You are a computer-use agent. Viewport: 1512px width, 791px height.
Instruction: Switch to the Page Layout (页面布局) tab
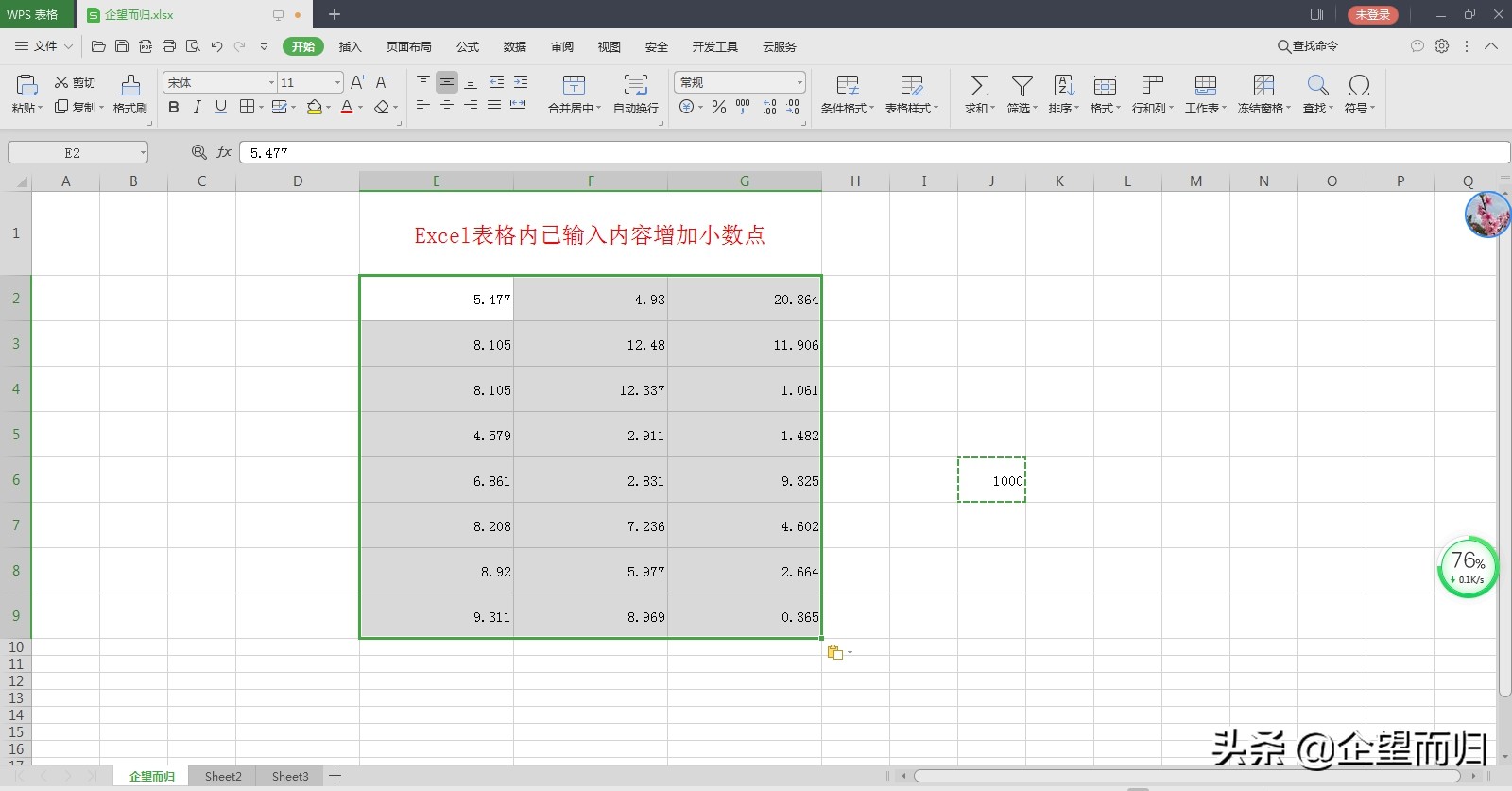pyautogui.click(x=408, y=46)
